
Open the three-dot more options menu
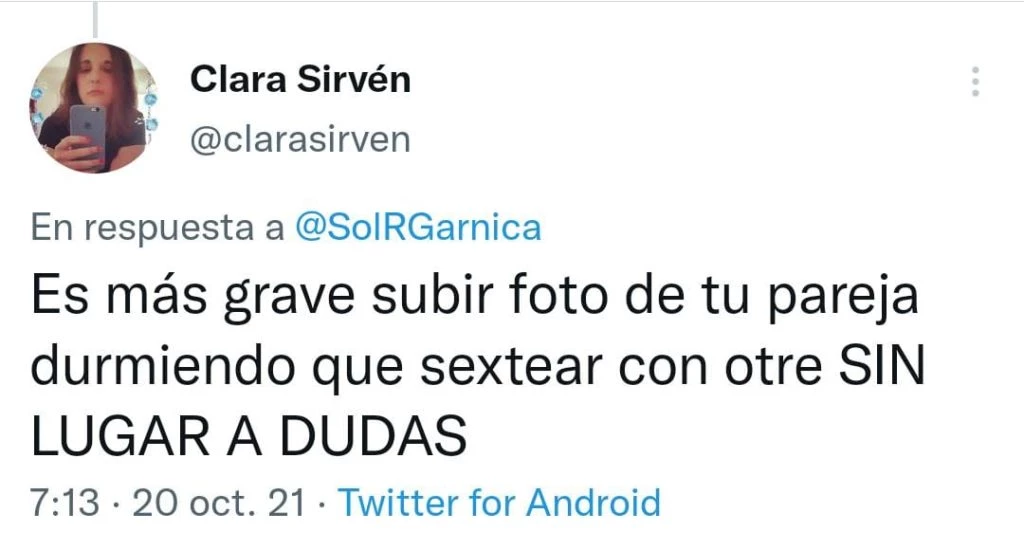click(x=975, y=82)
